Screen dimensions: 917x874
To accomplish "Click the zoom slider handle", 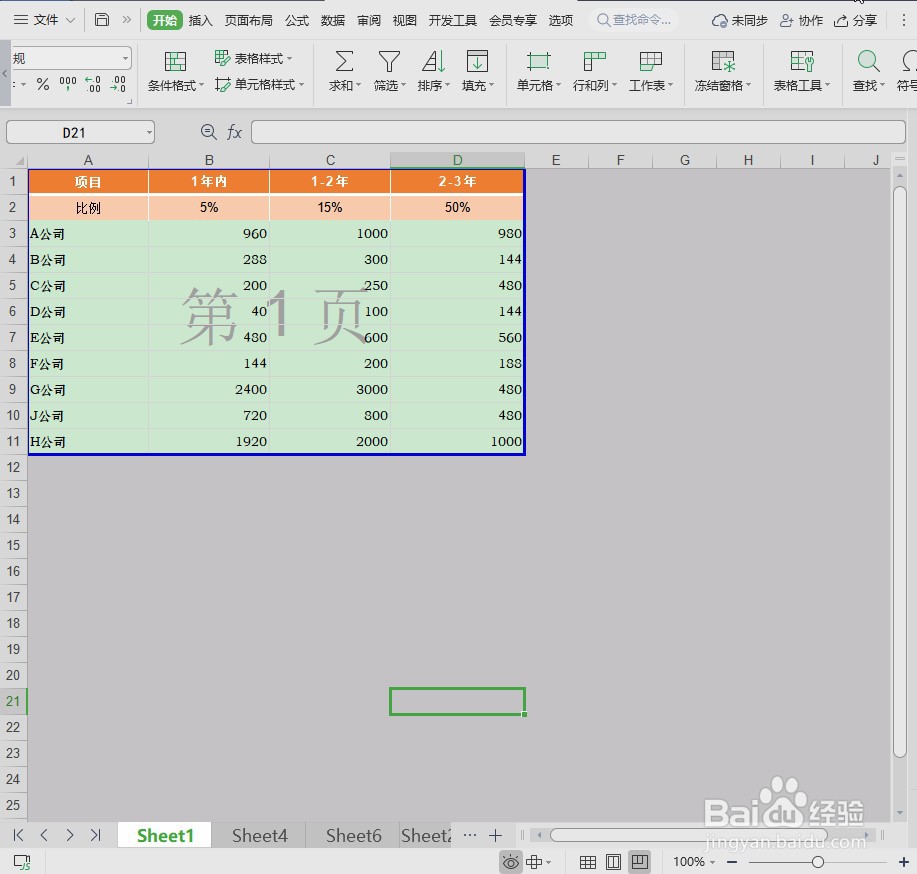I will 818,860.
